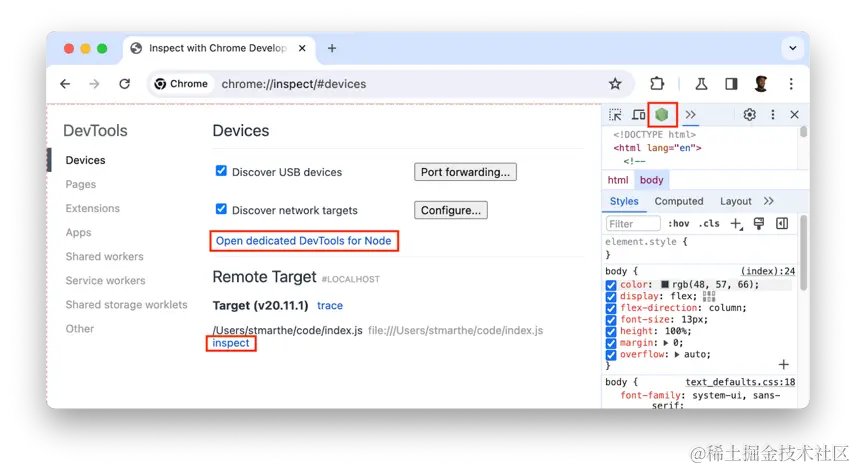
Task: Expand the margin shorthand triangle
Action: point(666,343)
